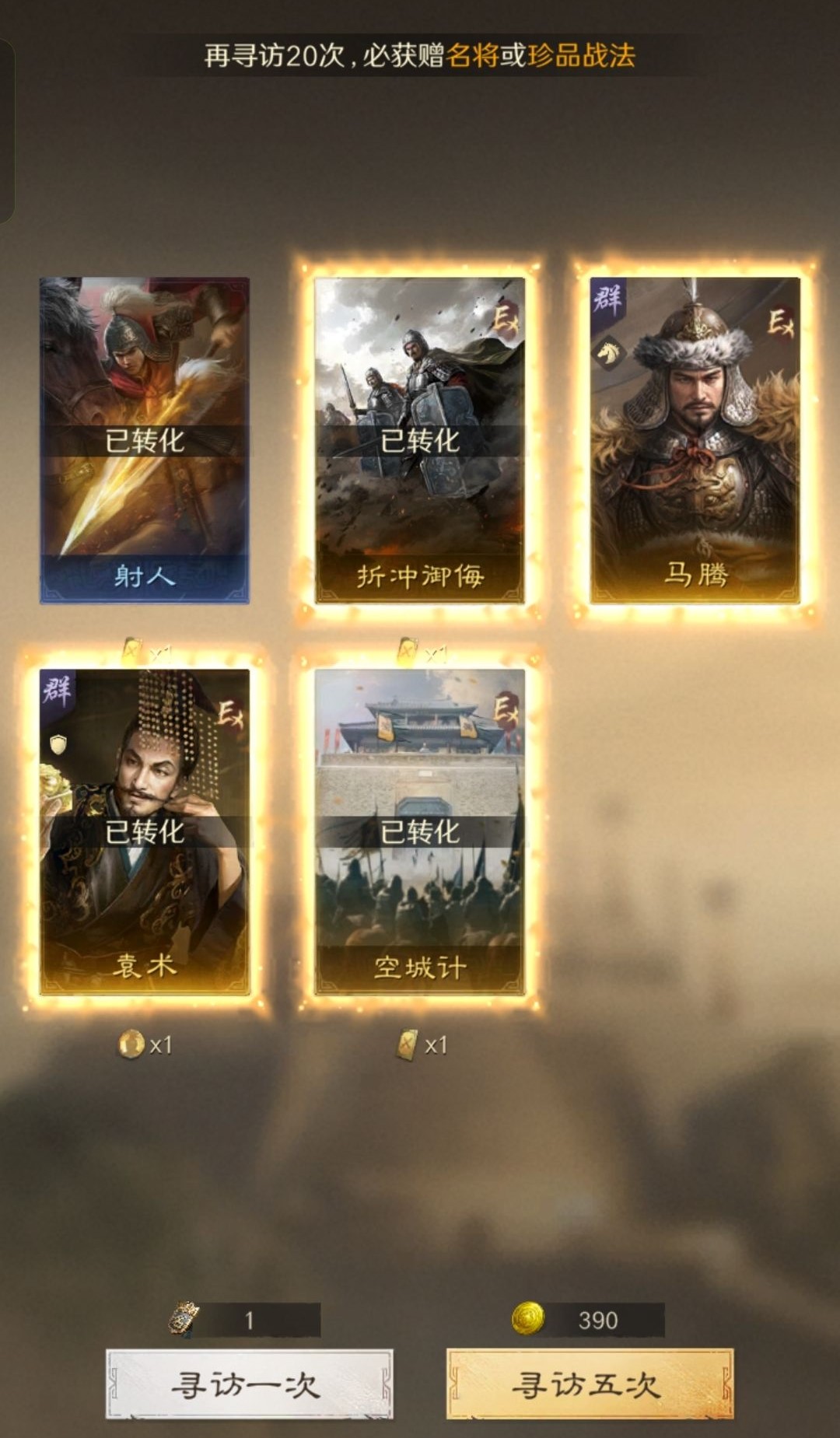The width and height of the screenshot is (840, 1438).
Task: Click the Ex badge on 空城计 card
Action: pyautogui.click(x=505, y=711)
